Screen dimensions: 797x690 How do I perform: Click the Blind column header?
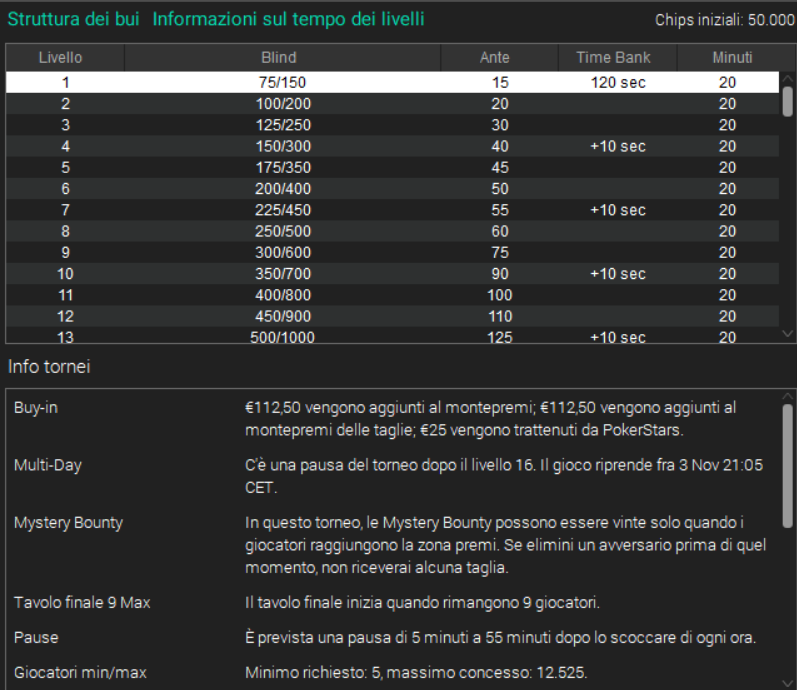point(279,58)
